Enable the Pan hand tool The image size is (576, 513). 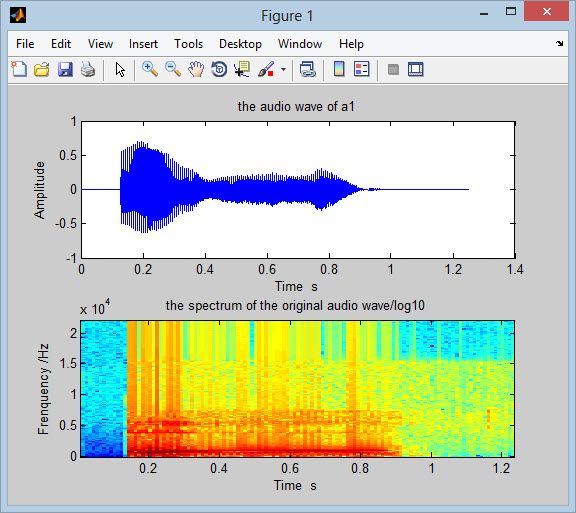196,69
